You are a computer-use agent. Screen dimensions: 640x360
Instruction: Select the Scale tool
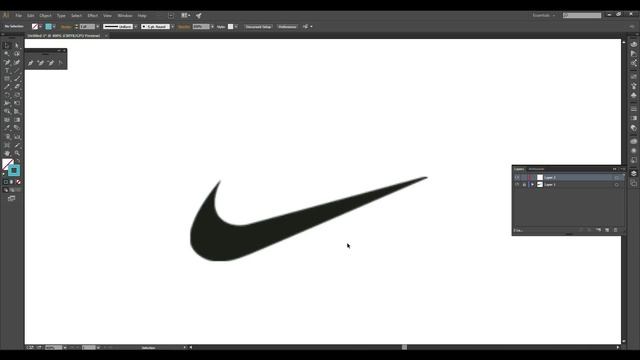pyautogui.click(x=17, y=95)
